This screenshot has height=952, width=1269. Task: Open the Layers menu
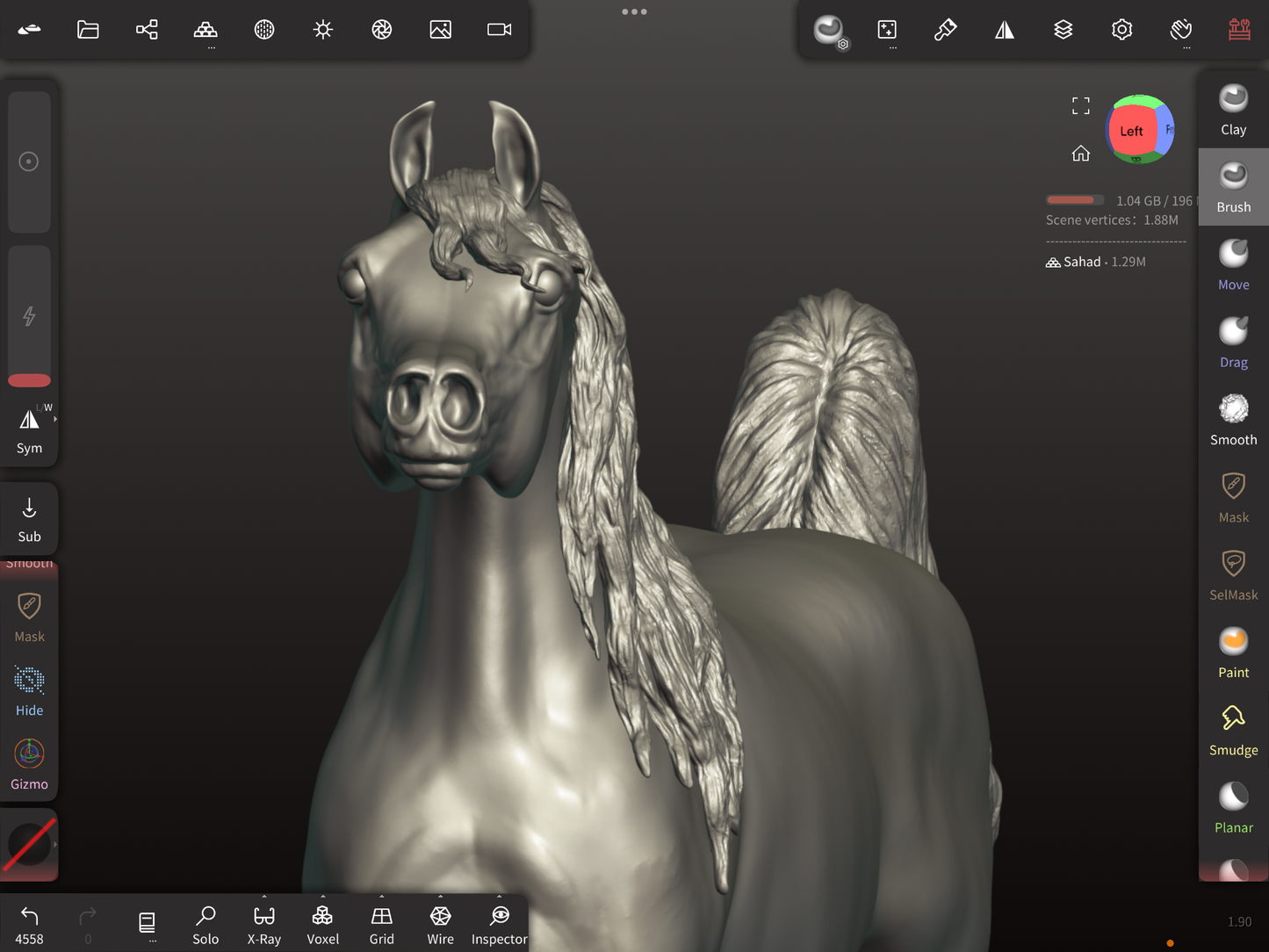[1063, 30]
